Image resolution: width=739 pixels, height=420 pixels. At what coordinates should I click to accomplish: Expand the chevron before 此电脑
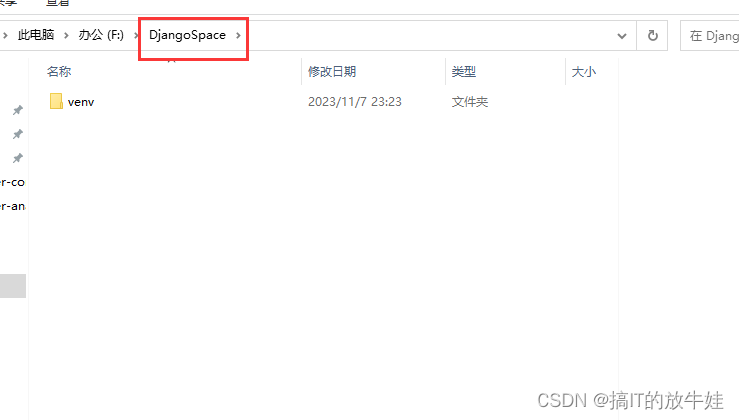click(5, 35)
